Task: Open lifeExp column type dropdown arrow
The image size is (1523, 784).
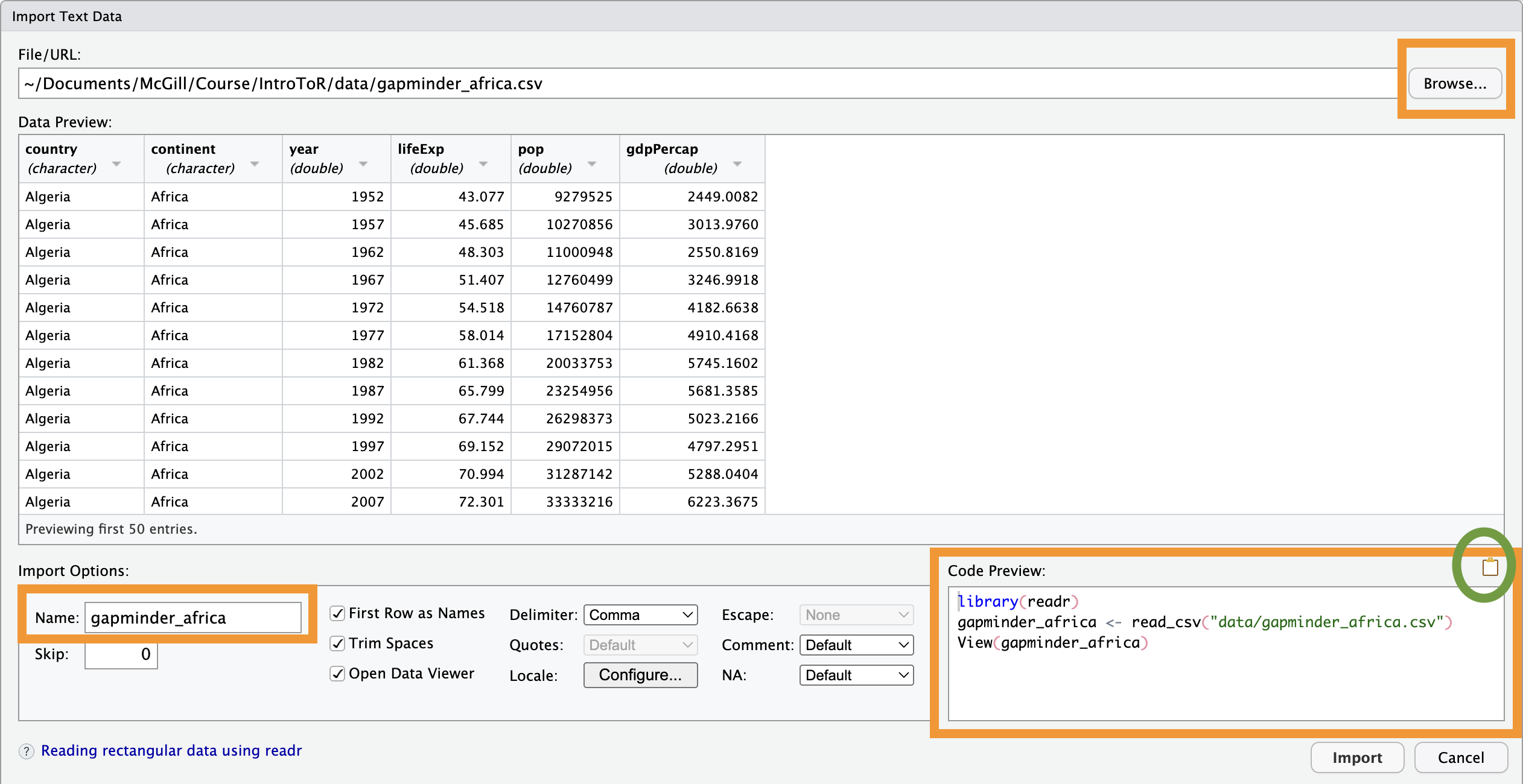Action: (x=483, y=165)
